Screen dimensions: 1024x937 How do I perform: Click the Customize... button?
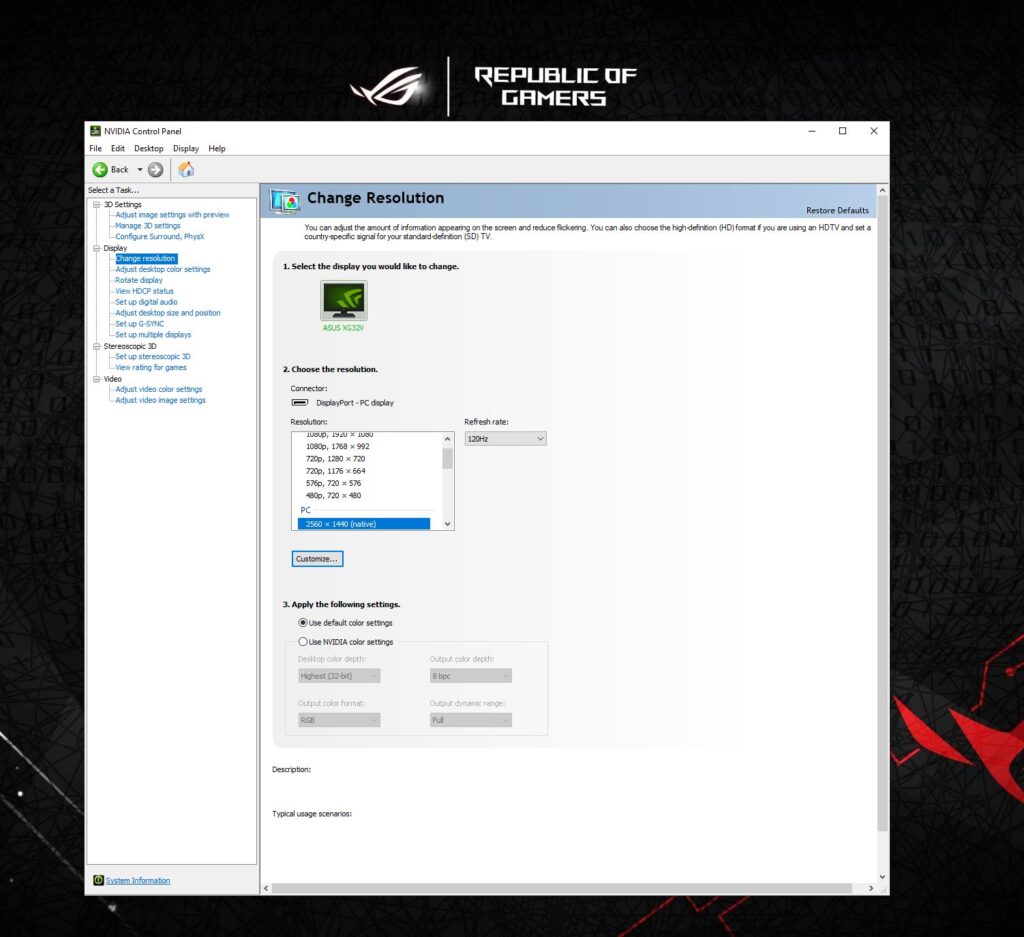tap(317, 559)
